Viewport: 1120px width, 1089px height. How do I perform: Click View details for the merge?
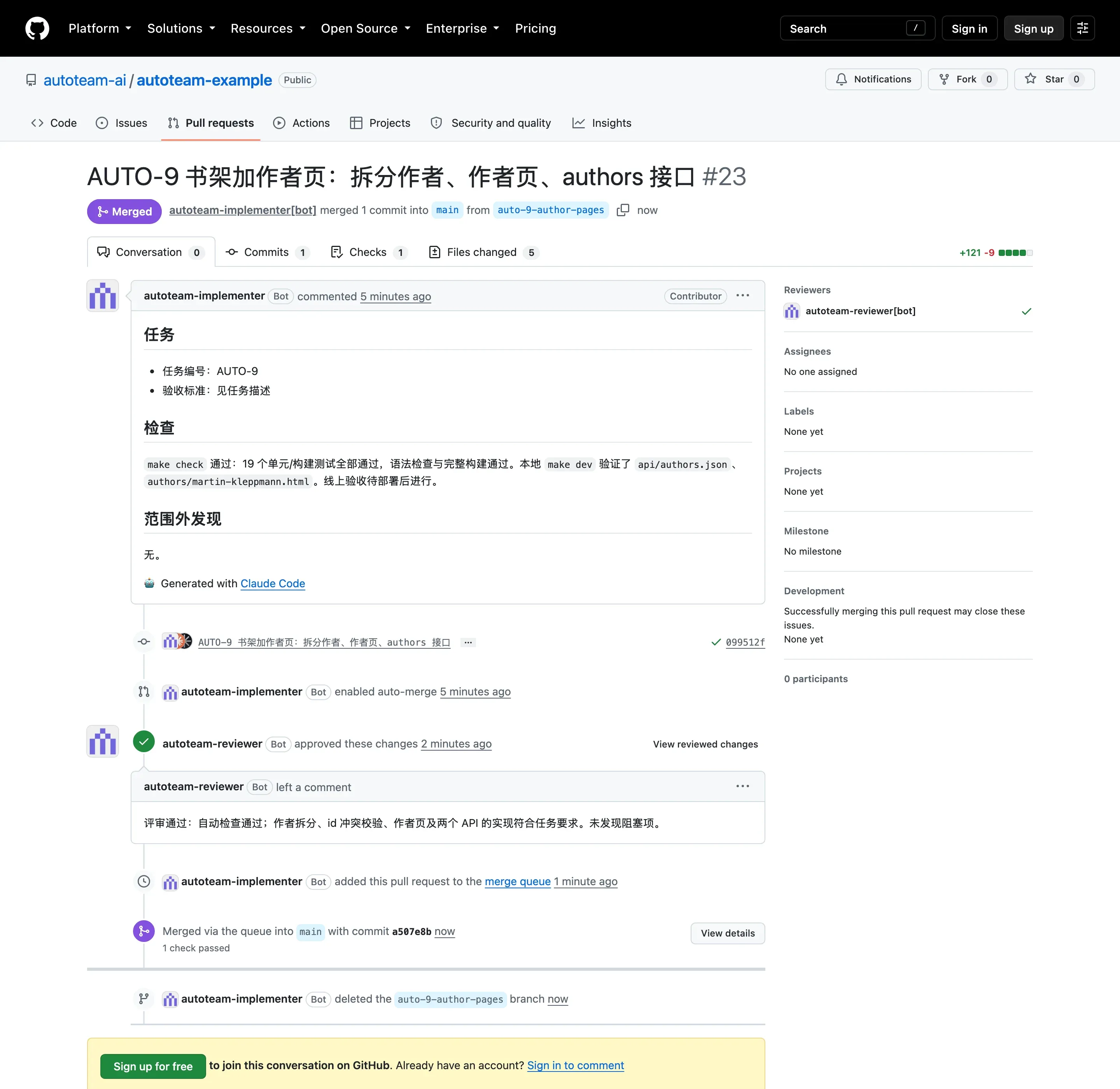[x=728, y=933]
